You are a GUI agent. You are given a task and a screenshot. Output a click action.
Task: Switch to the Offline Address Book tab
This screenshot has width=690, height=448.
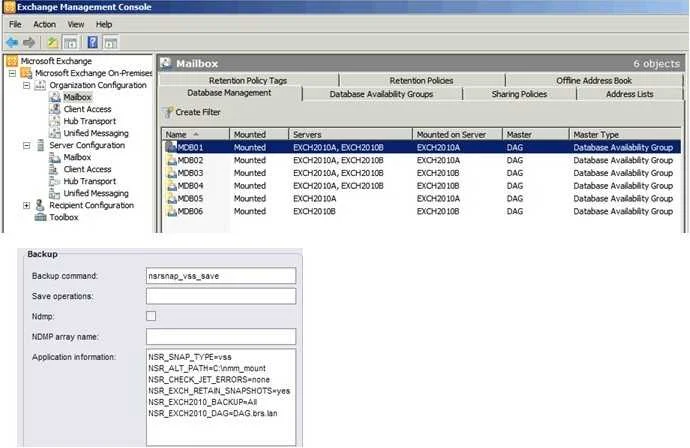click(x=594, y=81)
